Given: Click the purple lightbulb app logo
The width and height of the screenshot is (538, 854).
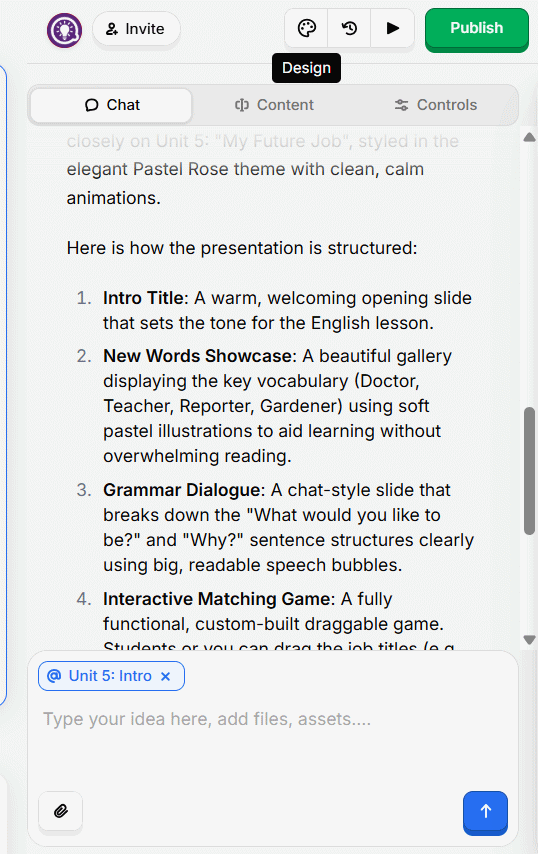Looking at the screenshot, I should (64, 30).
